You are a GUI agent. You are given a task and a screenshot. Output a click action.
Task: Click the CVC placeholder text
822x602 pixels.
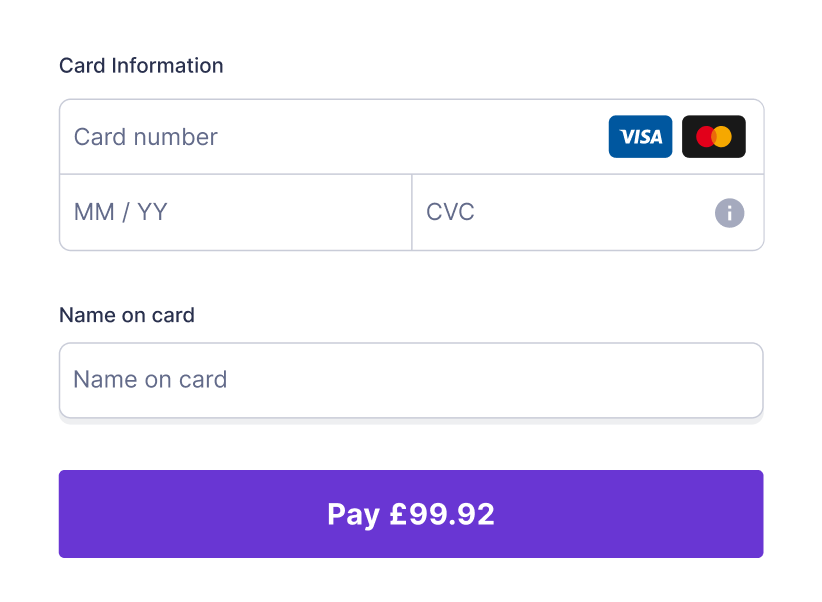click(450, 212)
